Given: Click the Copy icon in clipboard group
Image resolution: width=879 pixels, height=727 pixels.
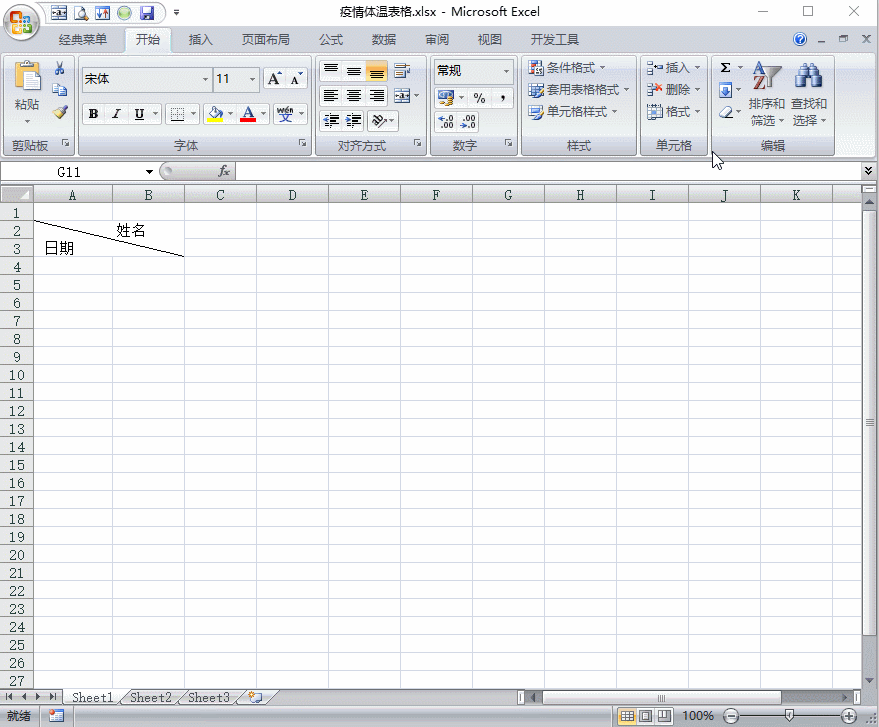Looking at the screenshot, I should (x=59, y=90).
